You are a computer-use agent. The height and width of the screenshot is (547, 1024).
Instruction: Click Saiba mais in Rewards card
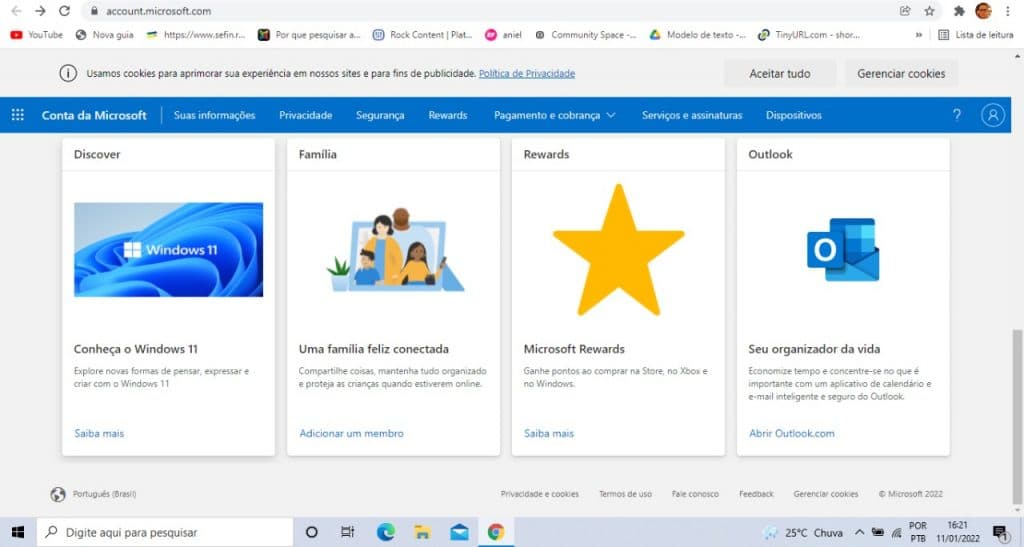[549, 433]
